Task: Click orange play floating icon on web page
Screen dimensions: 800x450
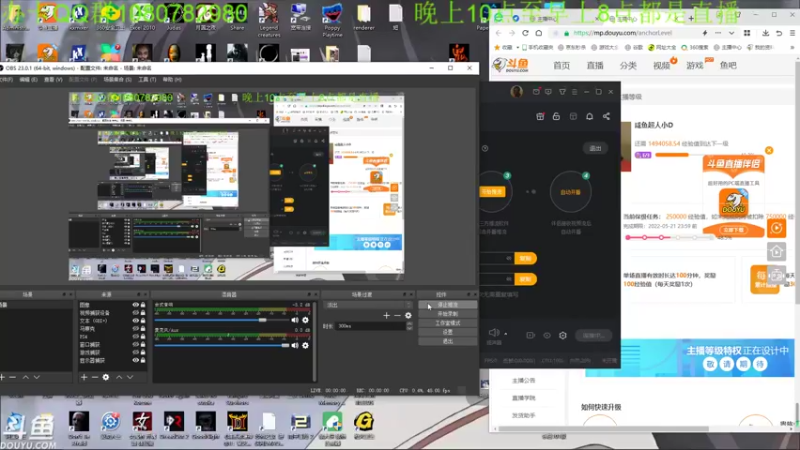Action: tap(777, 228)
